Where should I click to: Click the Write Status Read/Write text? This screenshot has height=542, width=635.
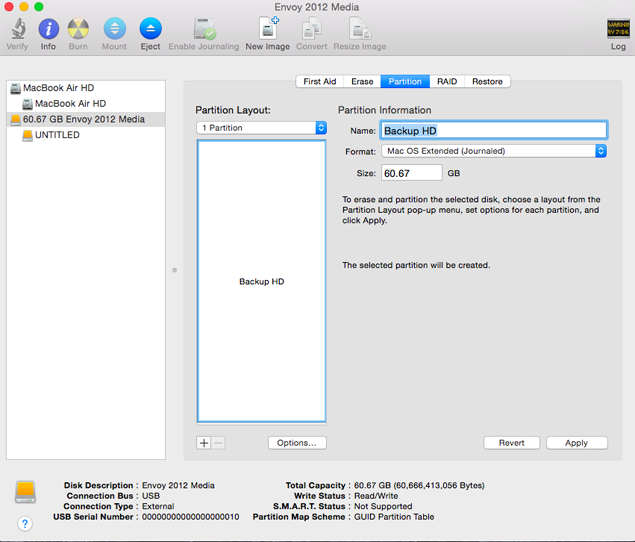tap(376, 496)
